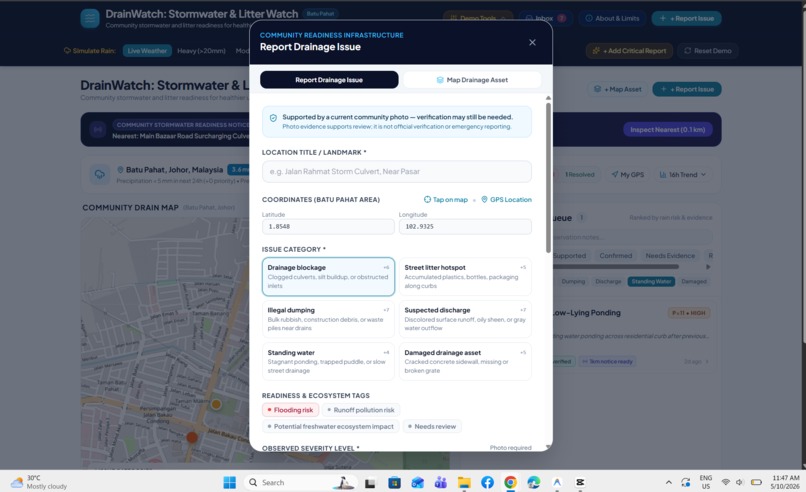Image resolution: width=806 pixels, height=492 pixels.
Task: Select Heavy (>20mm) rain simulation
Action: pyautogui.click(x=201, y=50)
